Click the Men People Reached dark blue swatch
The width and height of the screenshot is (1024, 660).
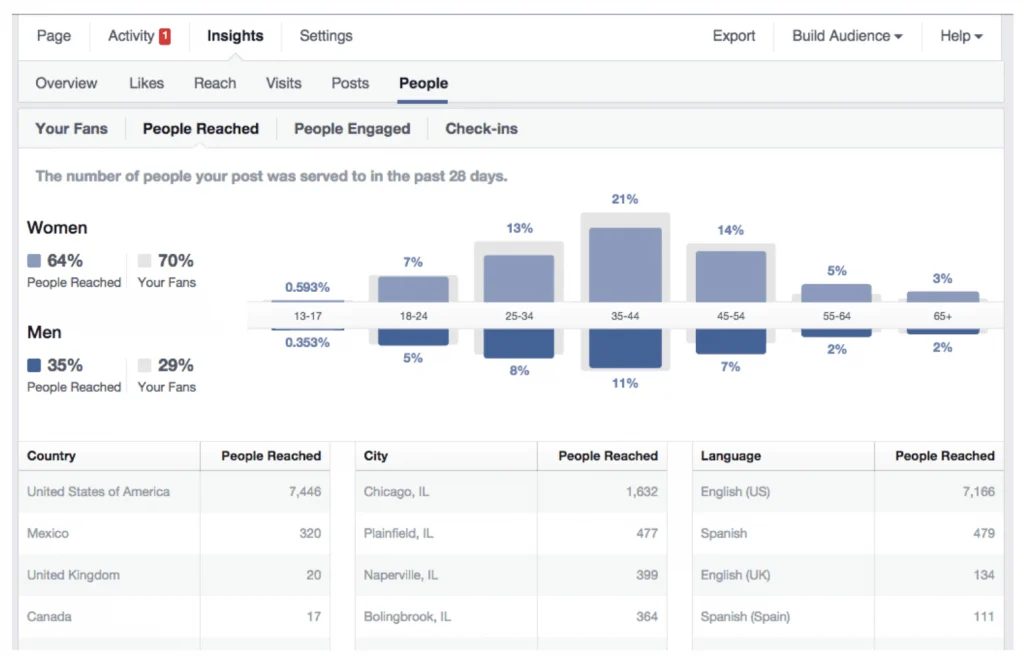(x=34, y=366)
